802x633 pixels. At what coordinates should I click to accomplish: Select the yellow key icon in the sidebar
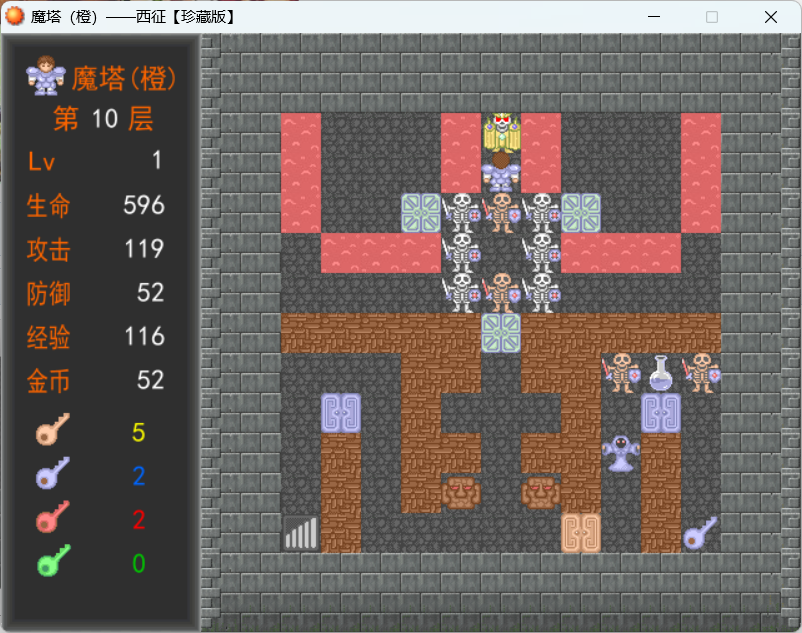click(x=53, y=429)
